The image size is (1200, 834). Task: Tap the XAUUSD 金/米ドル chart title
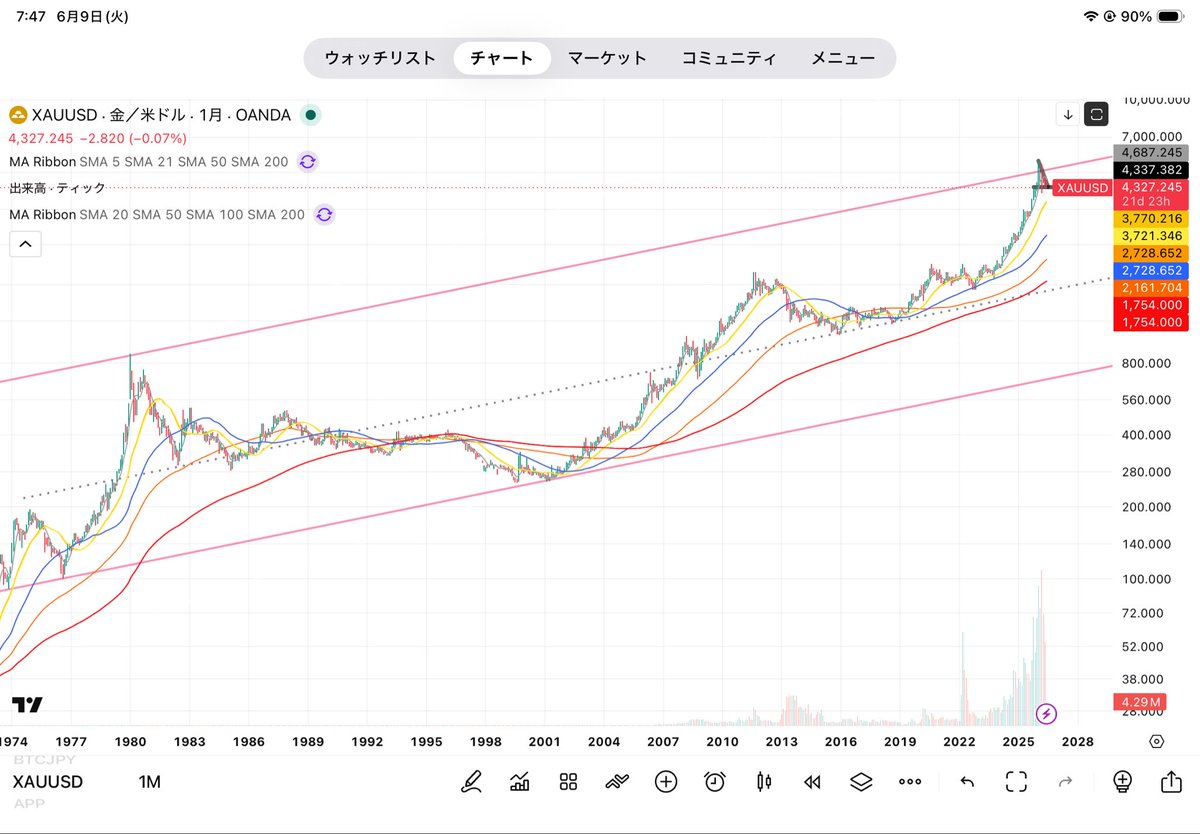(x=161, y=115)
